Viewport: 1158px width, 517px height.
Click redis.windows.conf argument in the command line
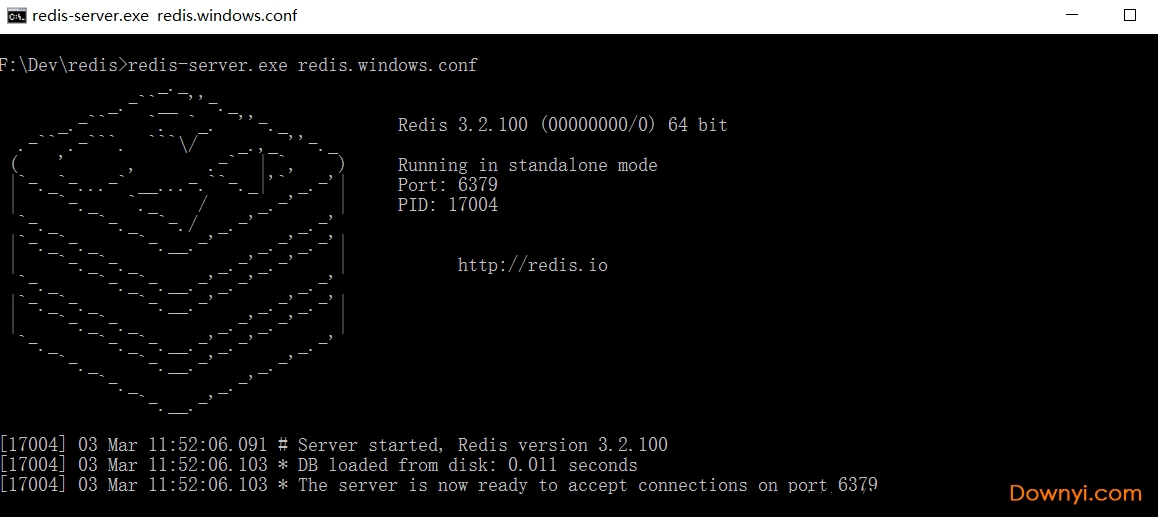pyautogui.click(x=387, y=65)
